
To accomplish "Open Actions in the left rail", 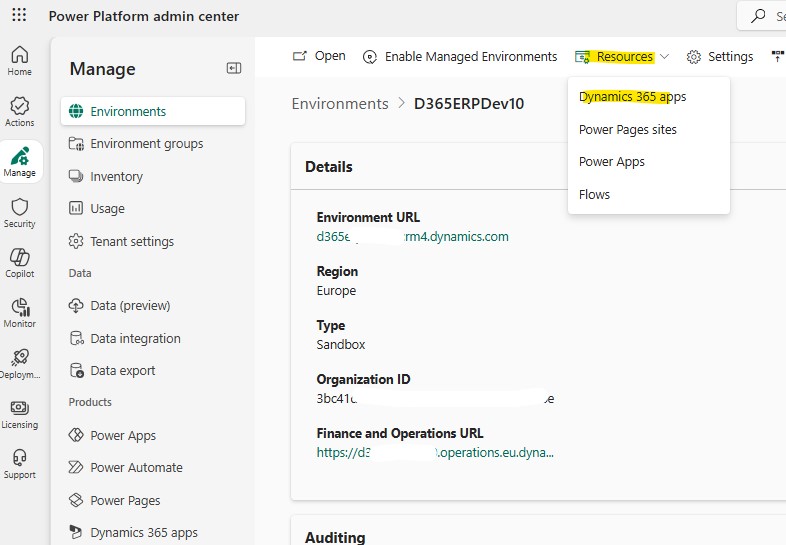I will 20,111.
